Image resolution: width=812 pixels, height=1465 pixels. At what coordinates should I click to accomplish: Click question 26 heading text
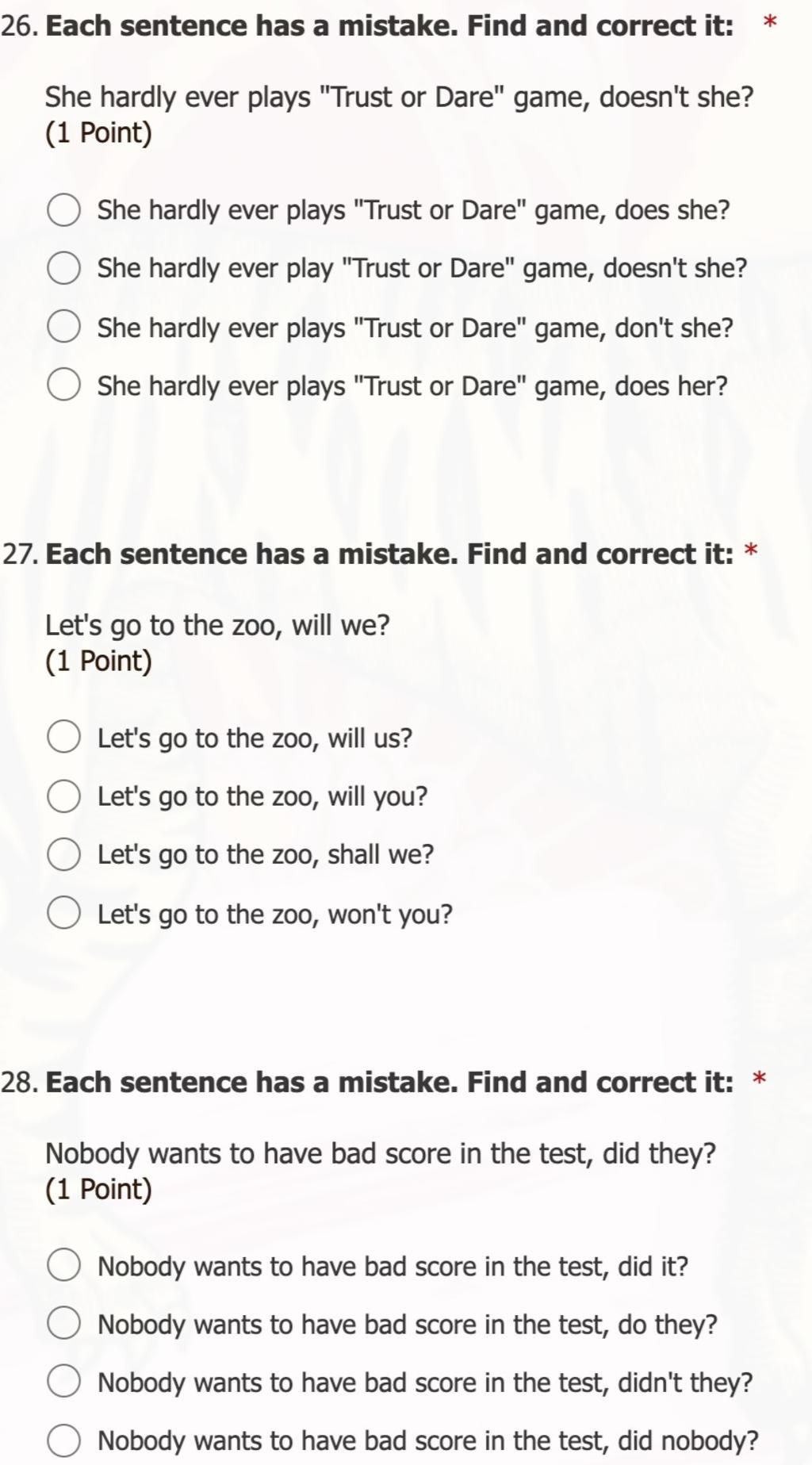(389, 26)
